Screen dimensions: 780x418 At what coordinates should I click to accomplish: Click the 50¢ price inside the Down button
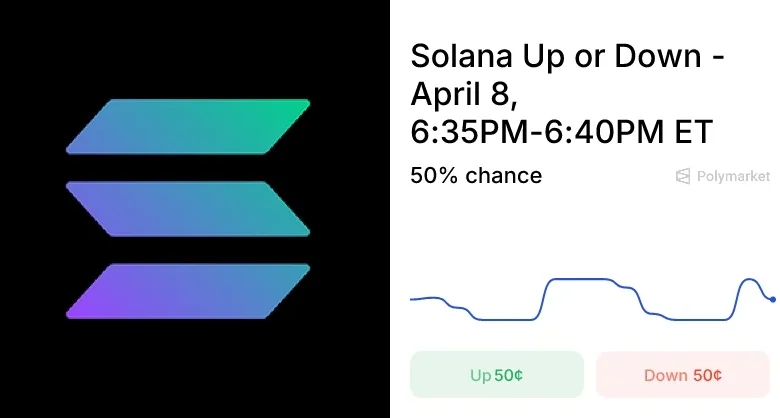point(707,376)
